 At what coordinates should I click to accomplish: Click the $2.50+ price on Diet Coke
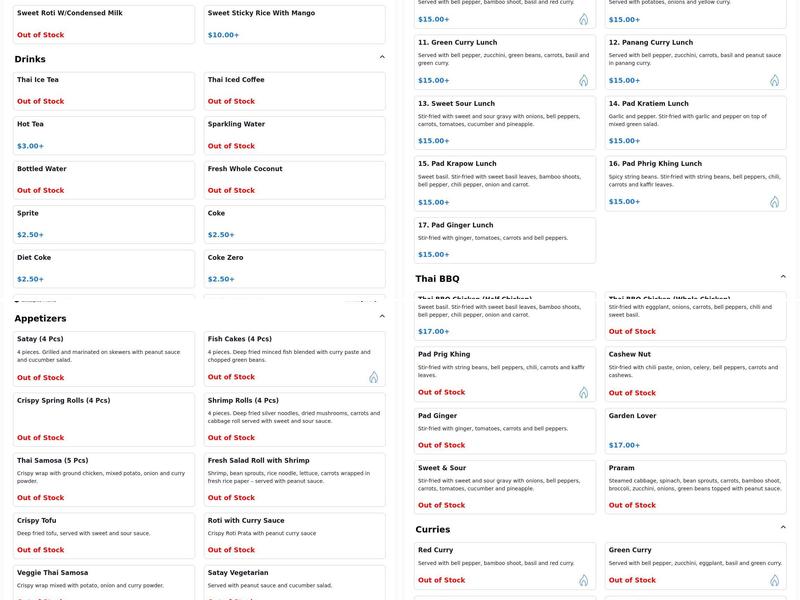coord(30,279)
